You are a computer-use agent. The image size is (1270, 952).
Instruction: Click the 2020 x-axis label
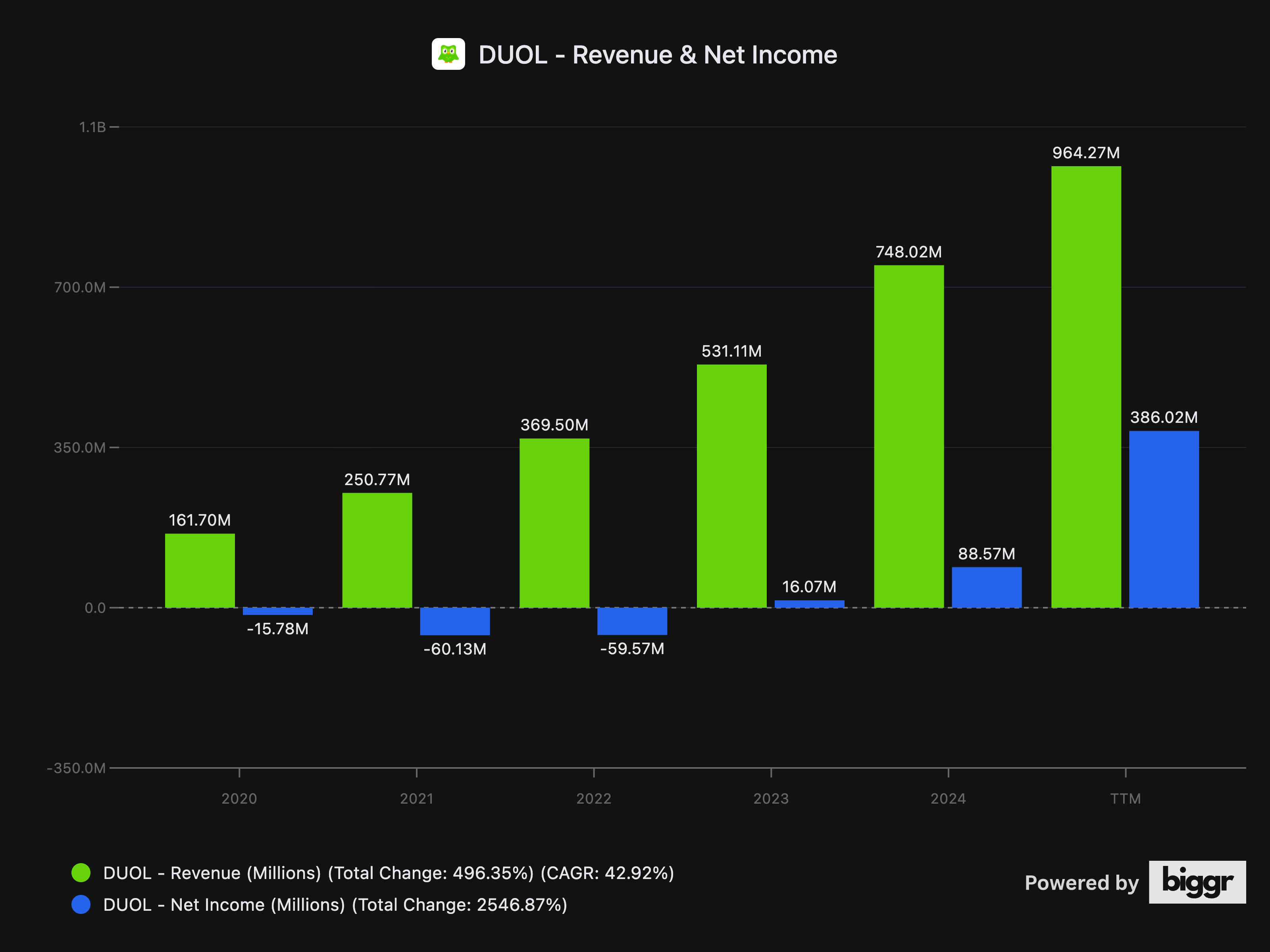coord(239,798)
